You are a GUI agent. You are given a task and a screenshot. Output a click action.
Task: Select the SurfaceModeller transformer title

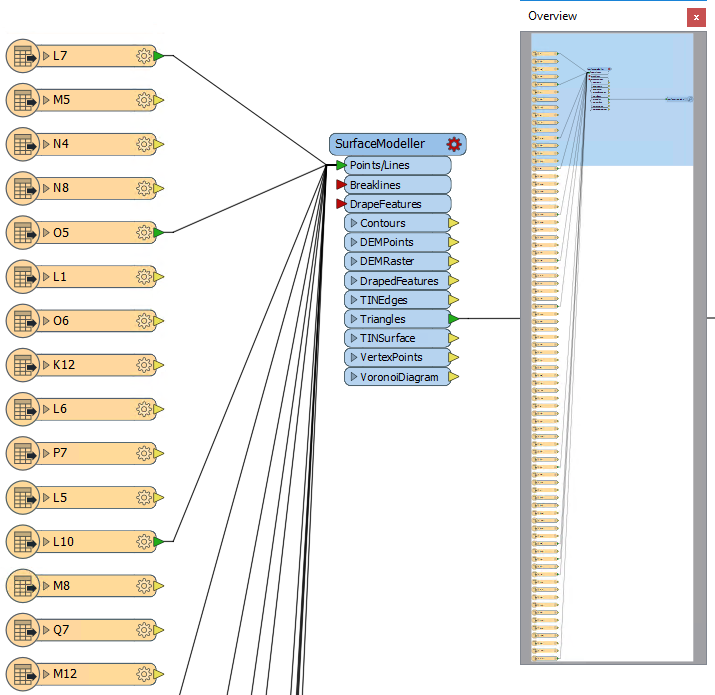380,144
